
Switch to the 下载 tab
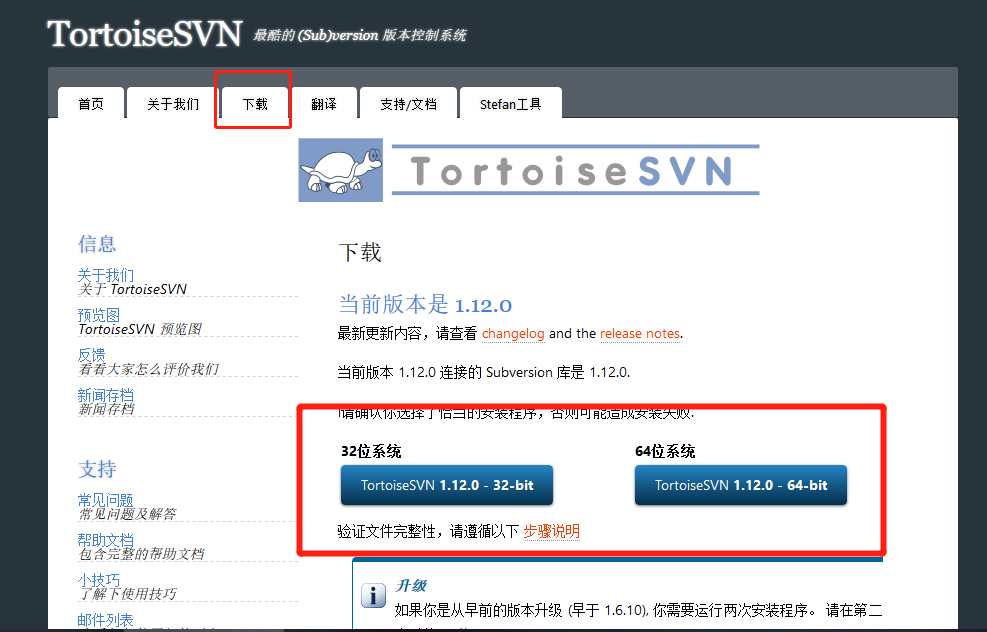pyautogui.click(x=255, y=104)
